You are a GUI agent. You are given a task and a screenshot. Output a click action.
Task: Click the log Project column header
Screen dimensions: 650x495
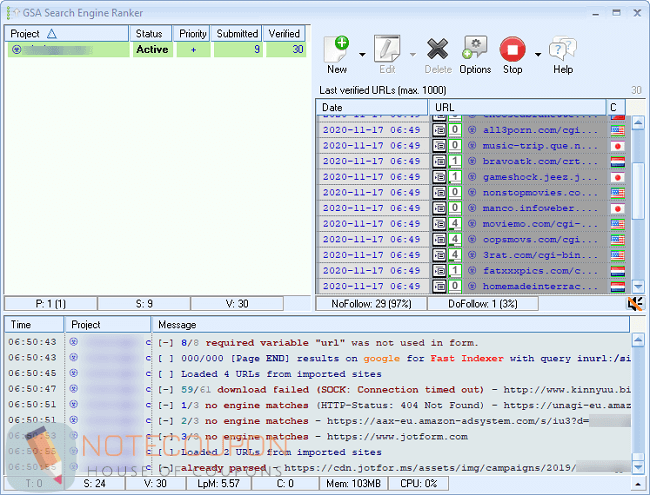tap(108, 325)
